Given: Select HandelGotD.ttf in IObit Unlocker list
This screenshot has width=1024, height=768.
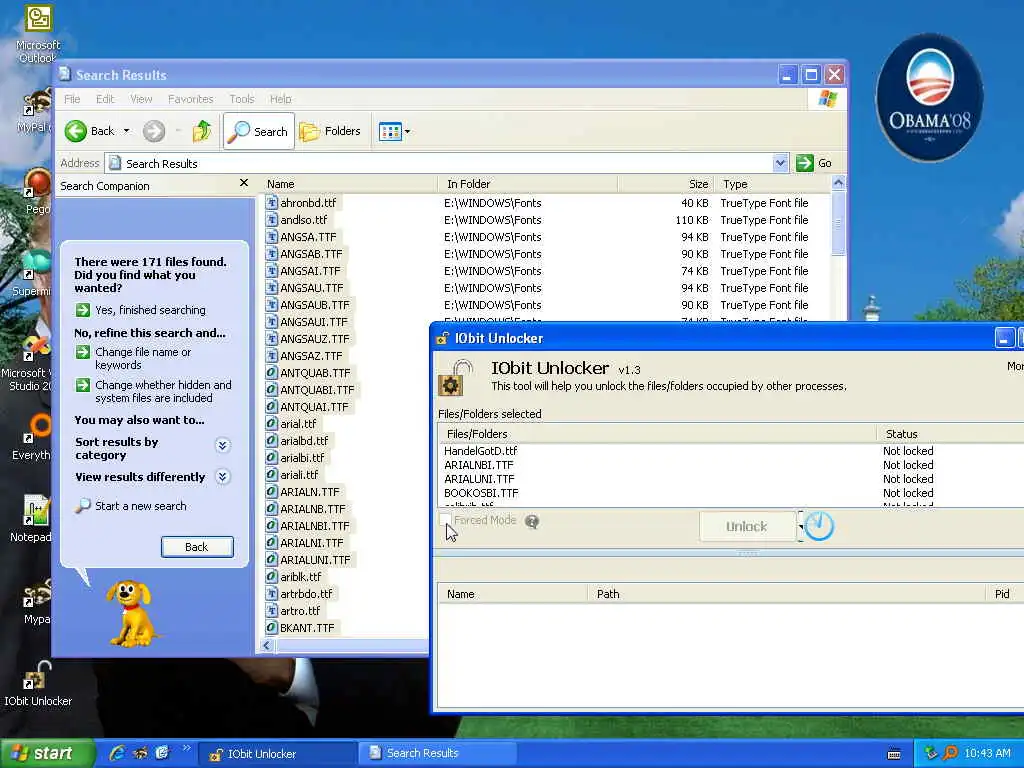Looking at the screenshot, I should tap(481, 451).
